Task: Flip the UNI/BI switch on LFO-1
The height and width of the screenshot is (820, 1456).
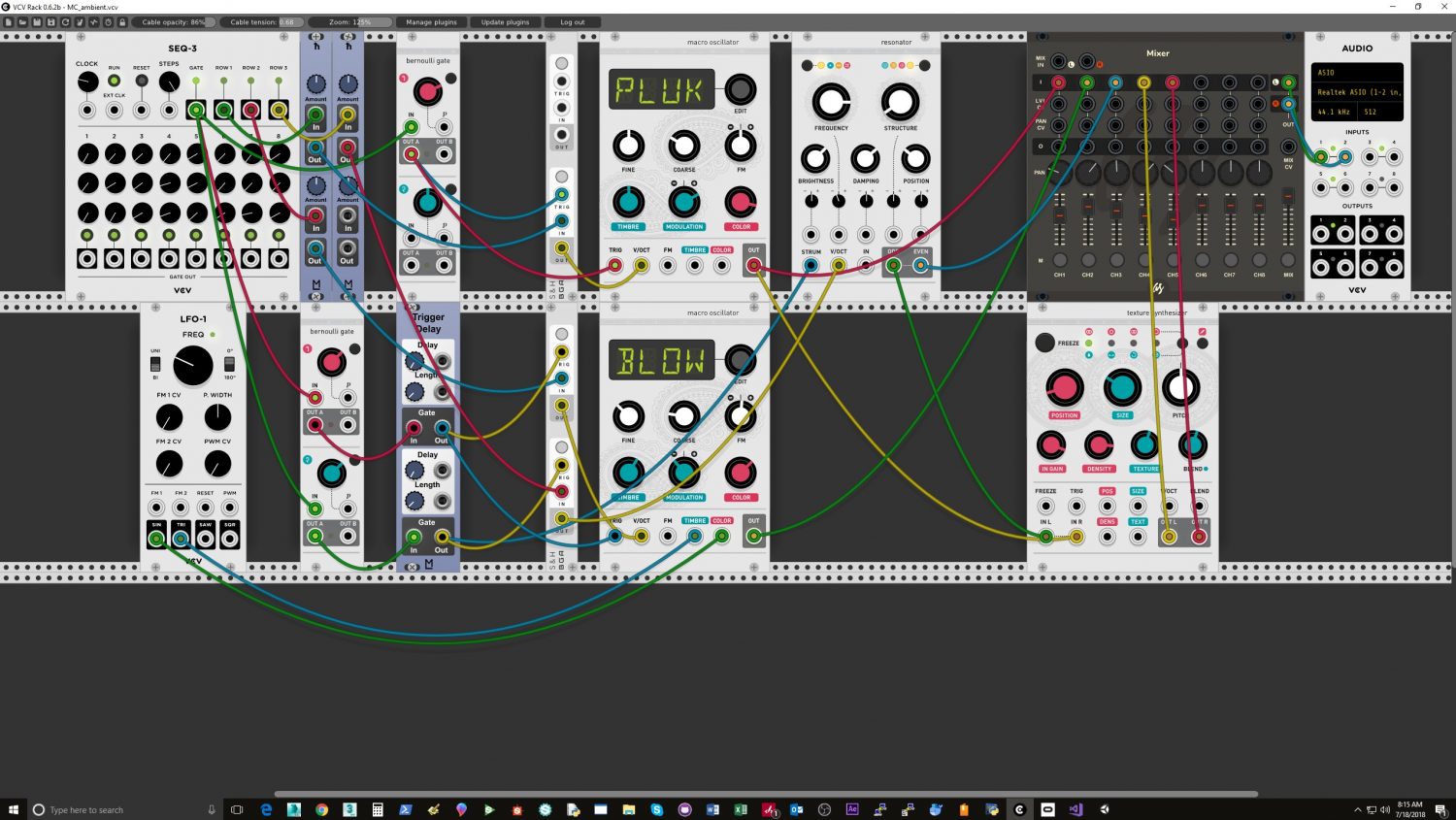Action: pos(155,364)
